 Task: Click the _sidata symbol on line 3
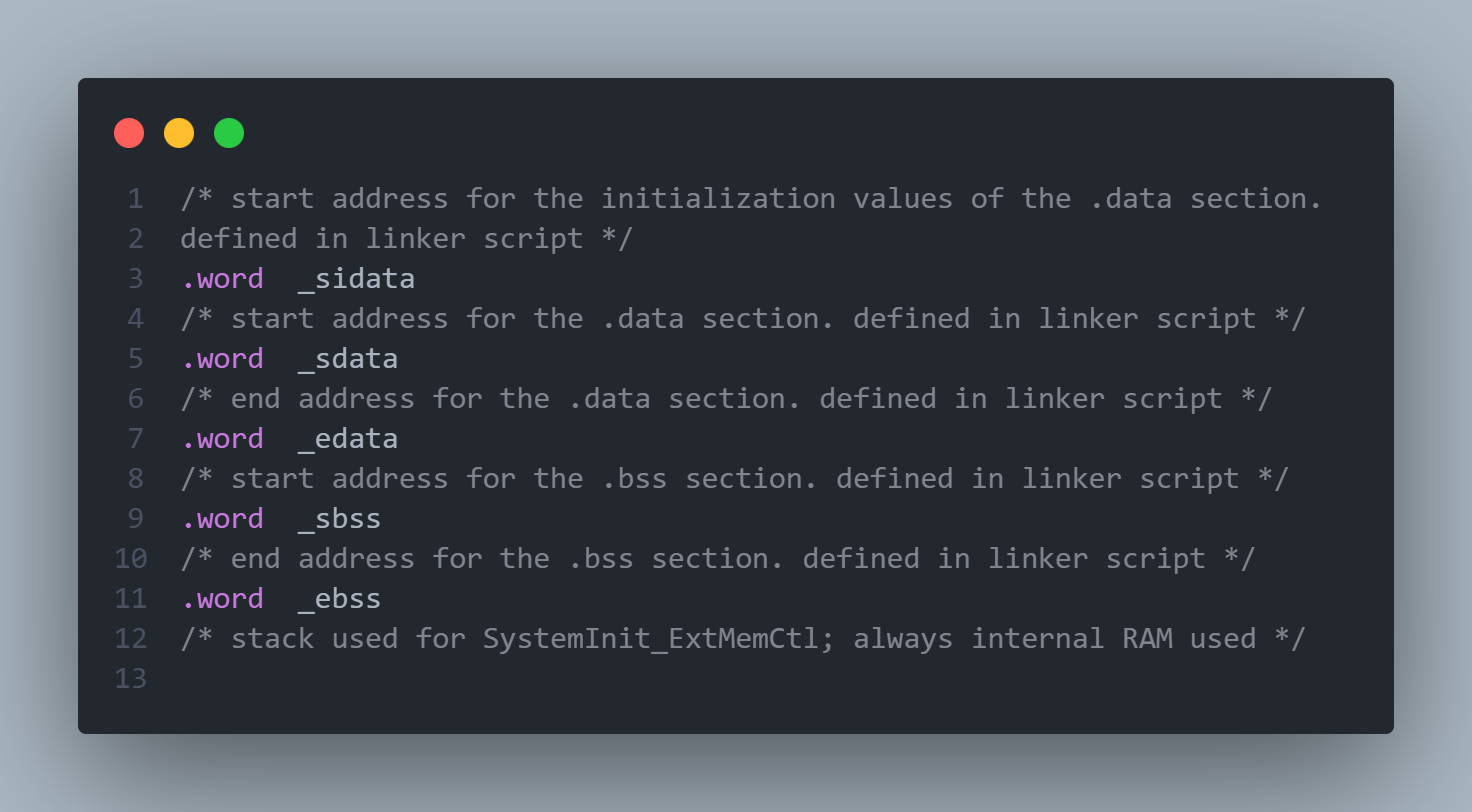tap(356, 278)
